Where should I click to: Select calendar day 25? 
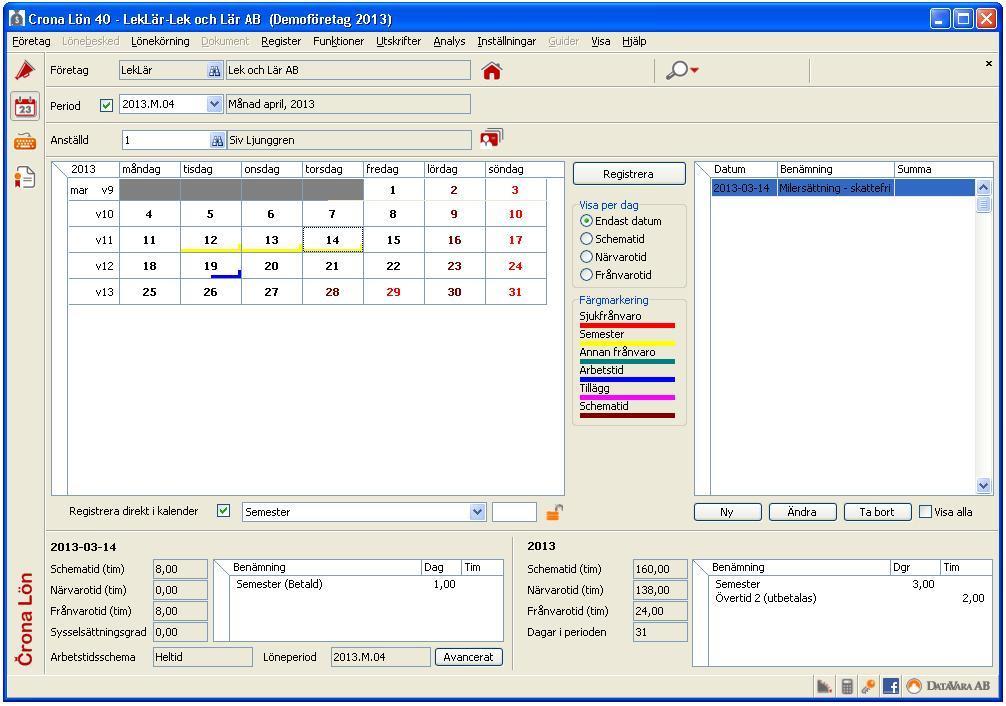point(149,292)
